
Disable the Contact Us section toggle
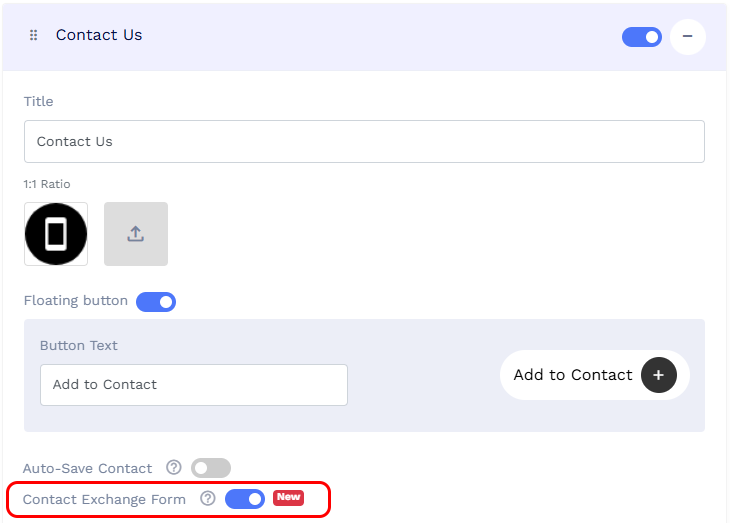point(642,37)
